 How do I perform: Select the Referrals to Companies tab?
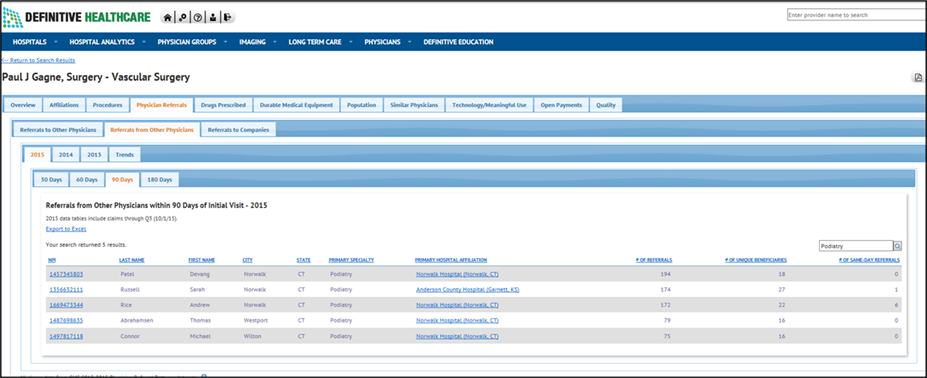click(x=238, y=130)
